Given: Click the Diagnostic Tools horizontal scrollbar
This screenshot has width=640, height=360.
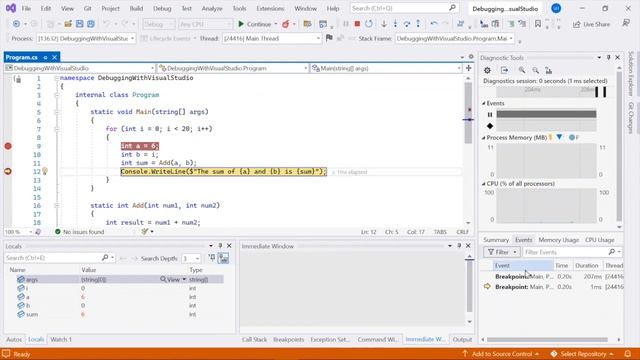Looking at the screenshot, I should 547,340.
